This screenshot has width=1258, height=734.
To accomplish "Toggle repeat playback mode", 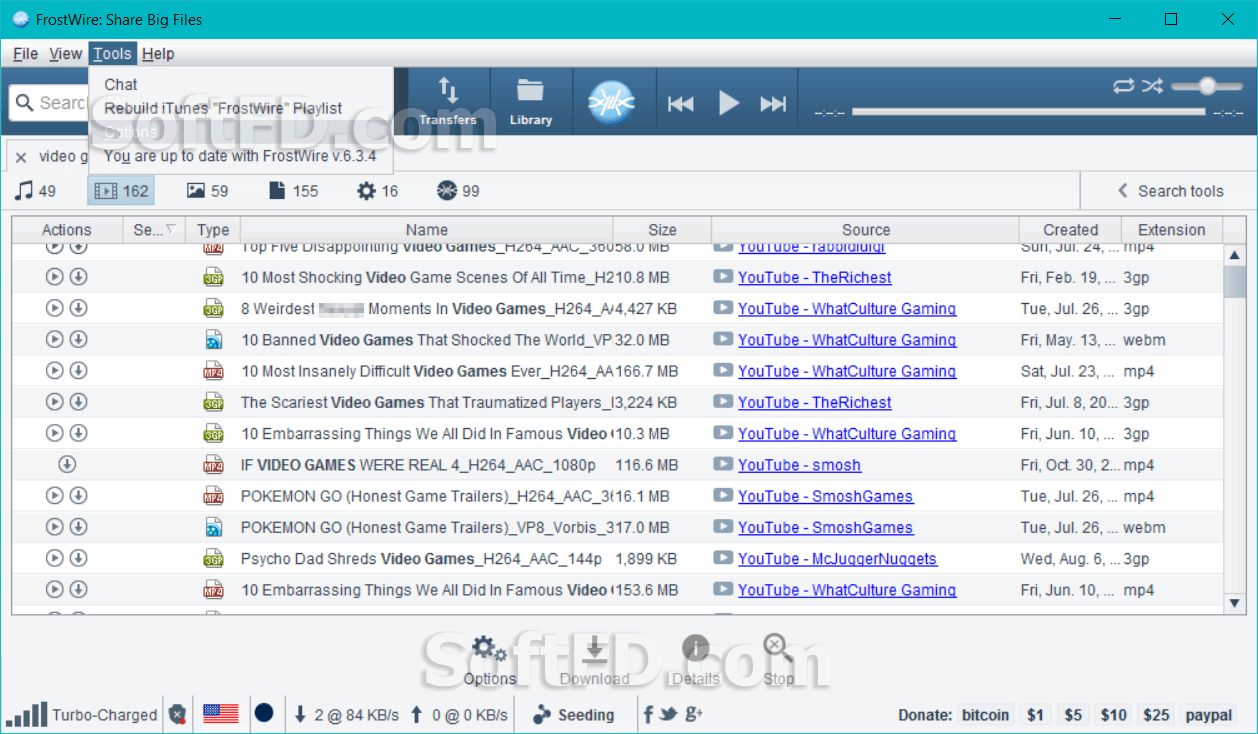I will pyautogui.click(x=1124, y=86).
